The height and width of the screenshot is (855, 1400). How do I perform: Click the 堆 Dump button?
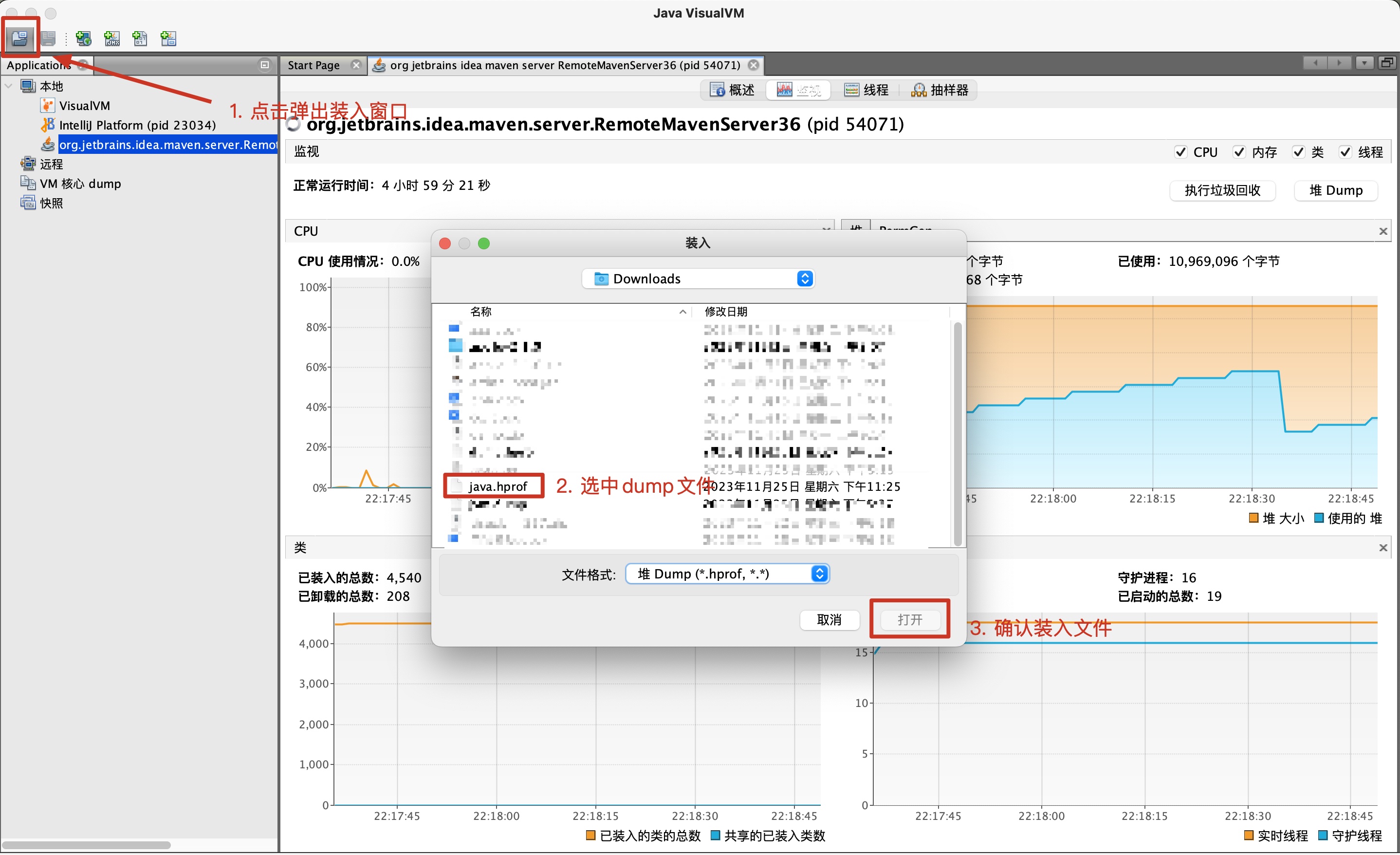[1335, 190]
